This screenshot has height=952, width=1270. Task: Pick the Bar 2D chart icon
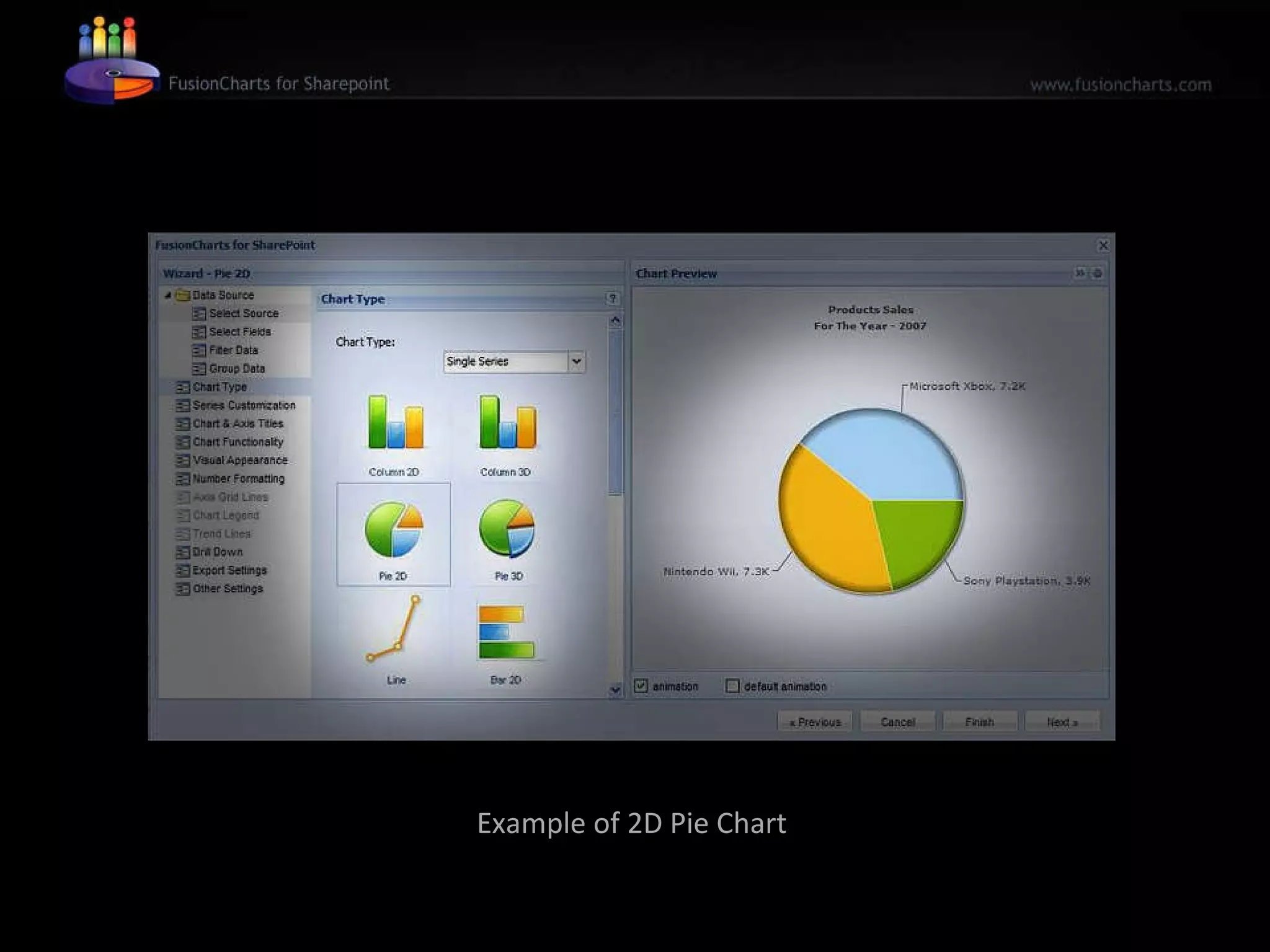click(x=506, y=632)
